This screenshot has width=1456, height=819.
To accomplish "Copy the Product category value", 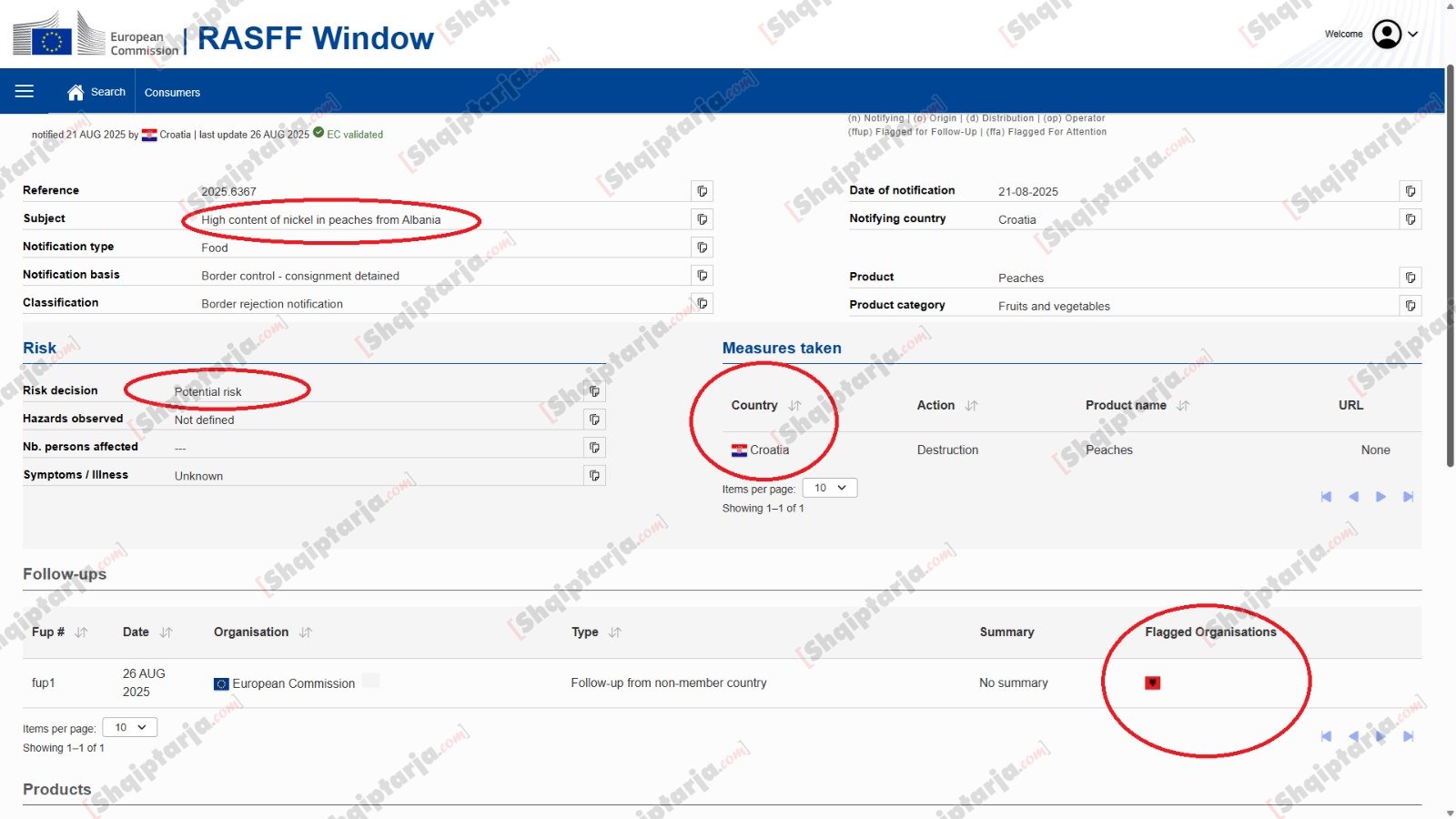I will (1410, 306).
